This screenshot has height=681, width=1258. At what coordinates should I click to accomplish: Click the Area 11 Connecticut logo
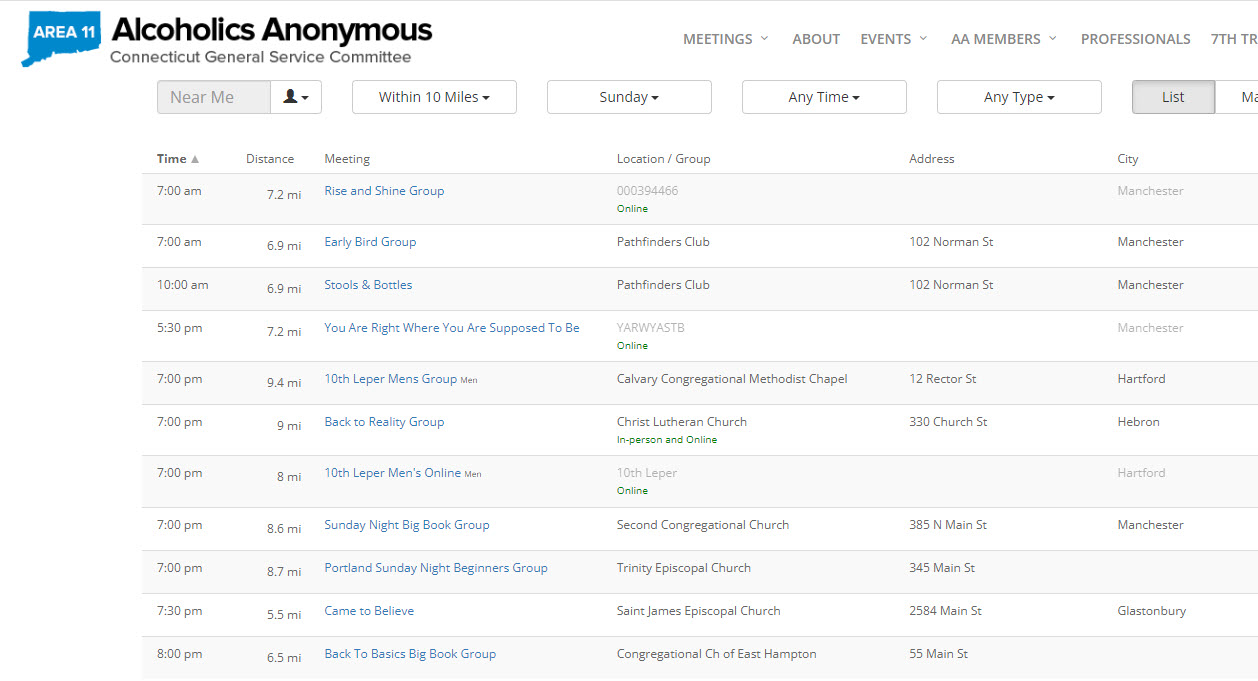tap(61, 38)
